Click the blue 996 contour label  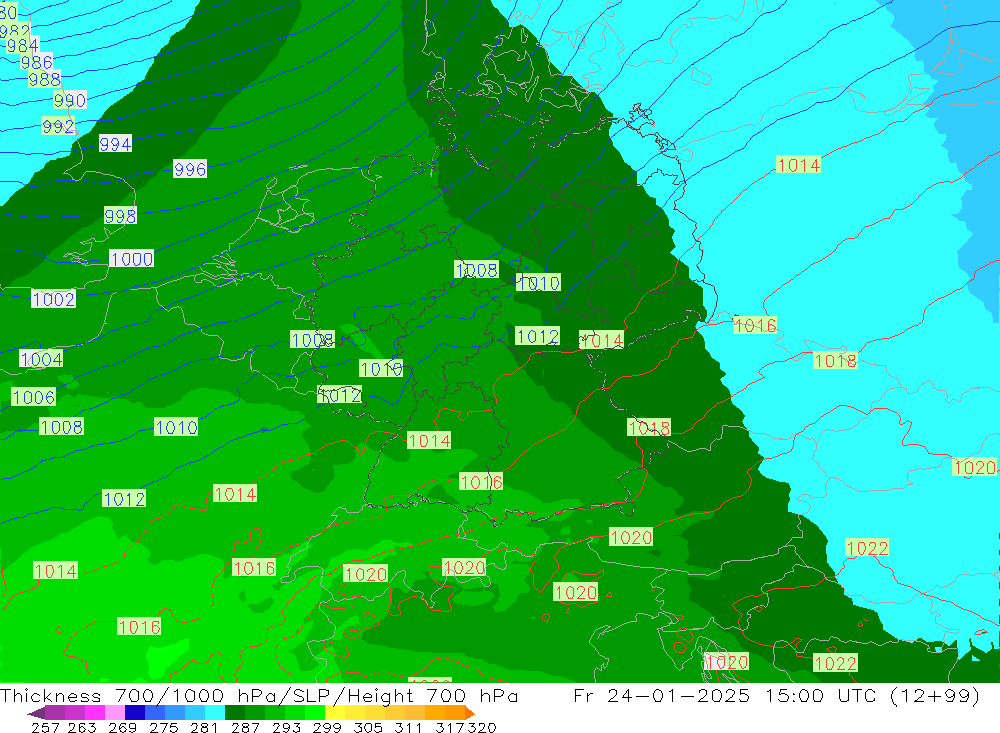190,169
